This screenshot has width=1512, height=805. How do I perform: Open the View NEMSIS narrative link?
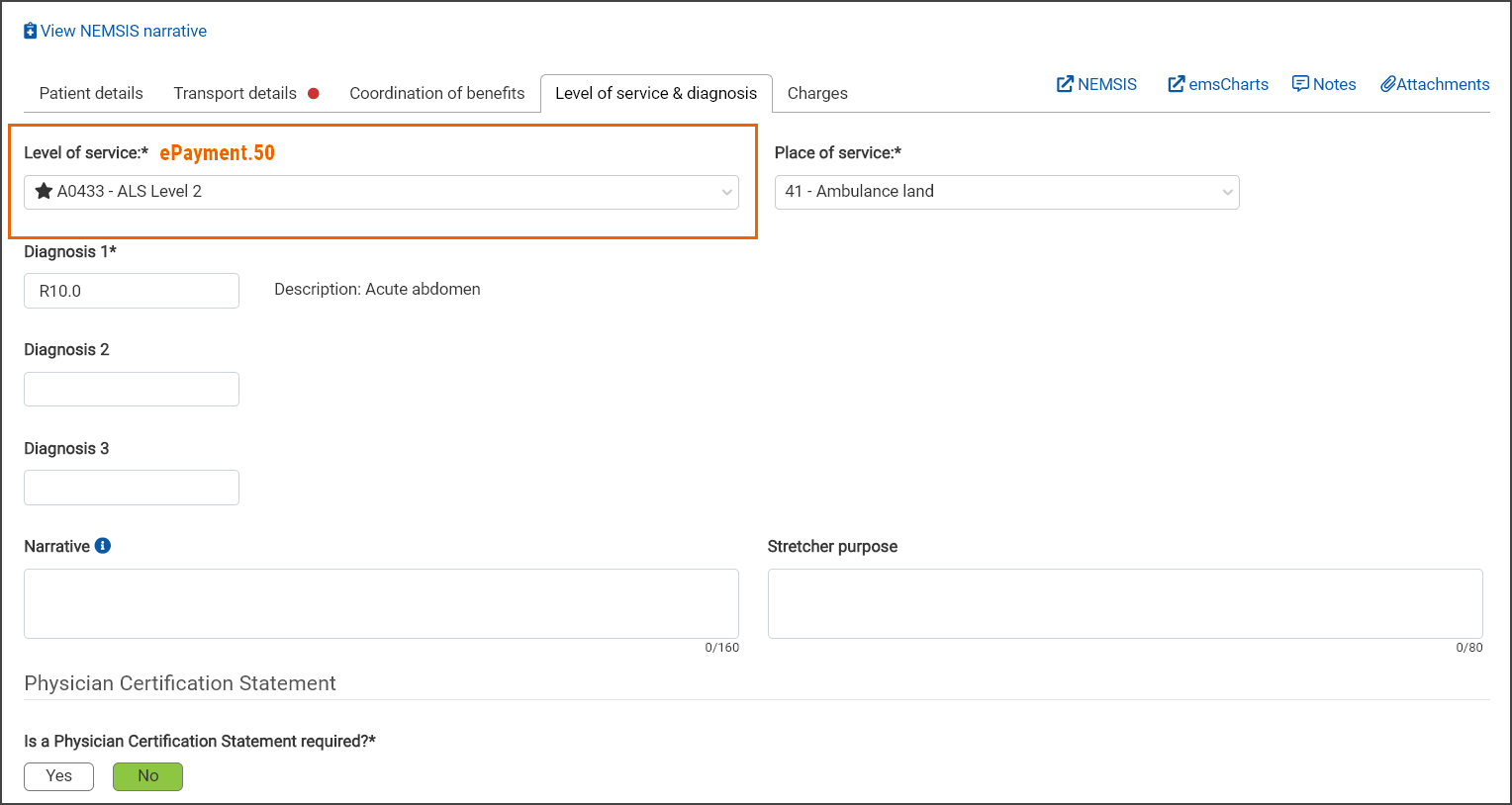(124, 32)
